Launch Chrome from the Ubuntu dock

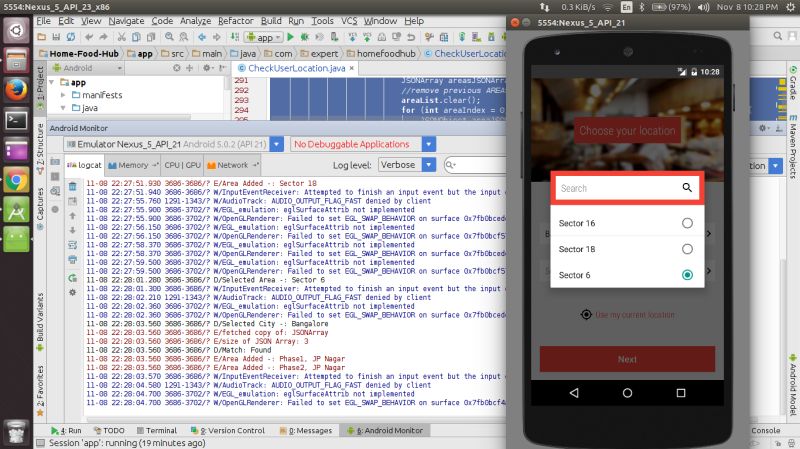[x=16, y=180]
